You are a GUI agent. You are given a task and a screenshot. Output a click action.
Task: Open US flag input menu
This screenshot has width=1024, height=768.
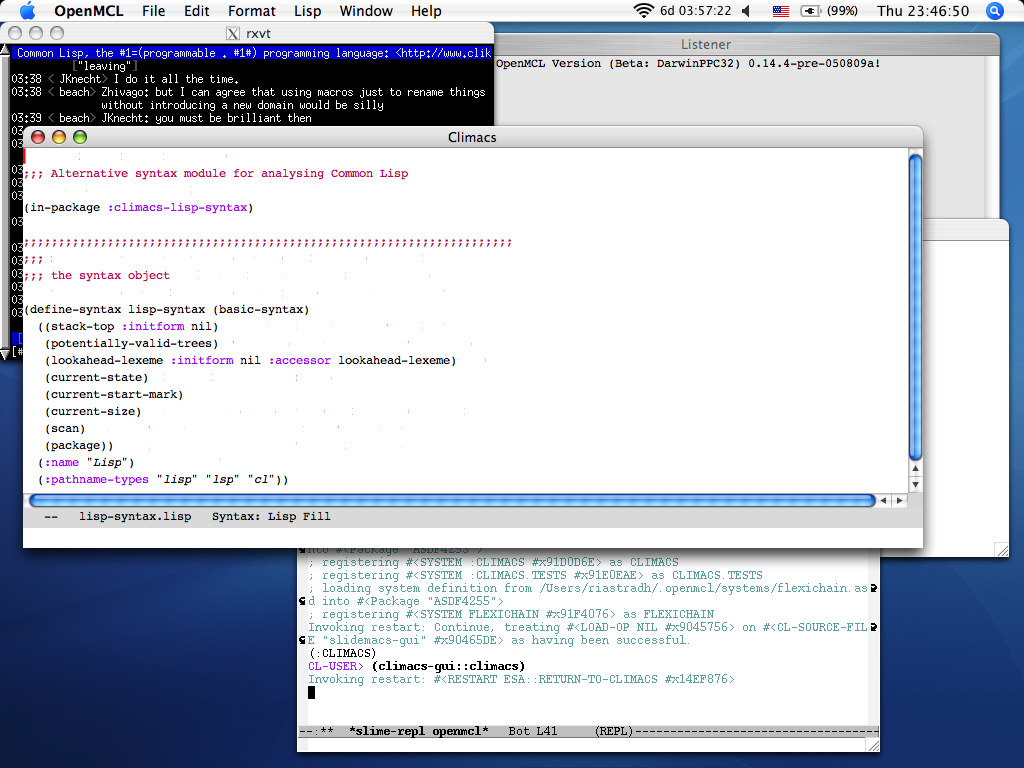click(780, 11)
